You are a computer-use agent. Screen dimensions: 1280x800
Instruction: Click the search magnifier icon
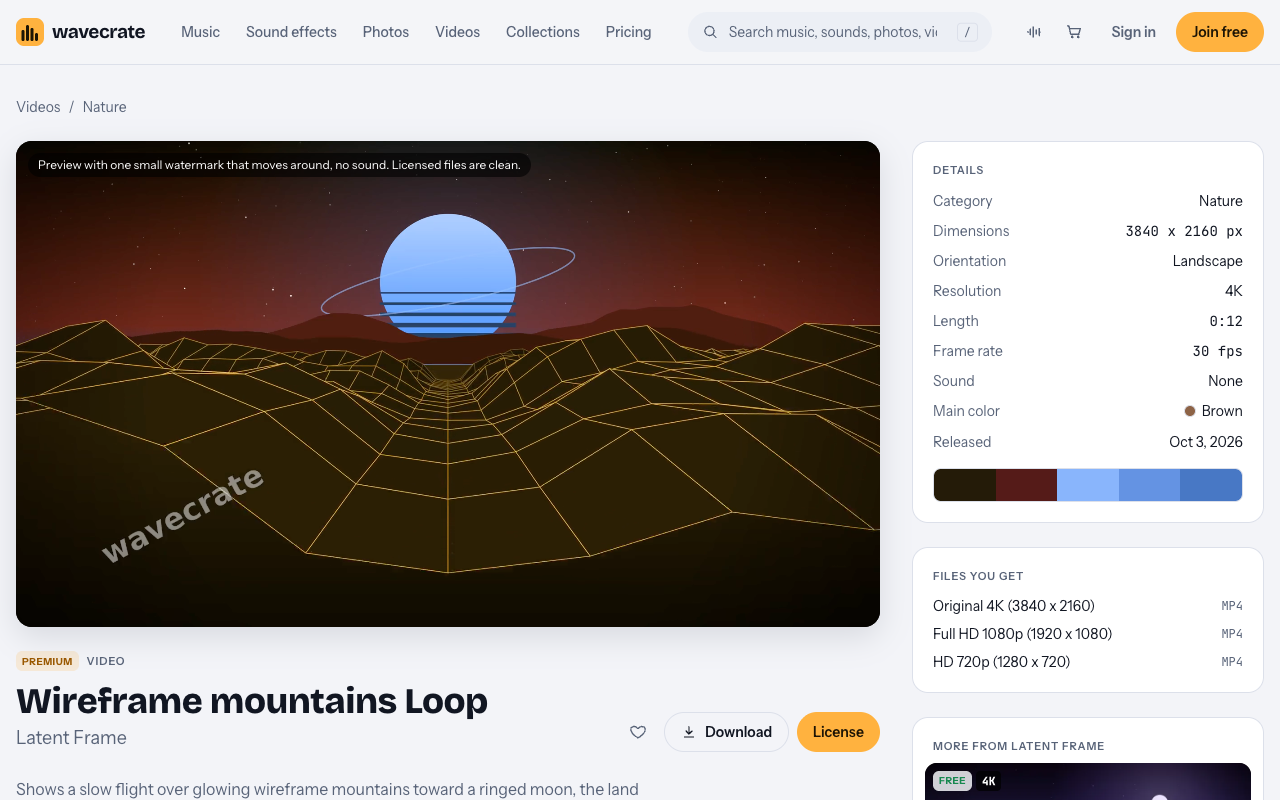pyautogui.click(x=711, y=32)
